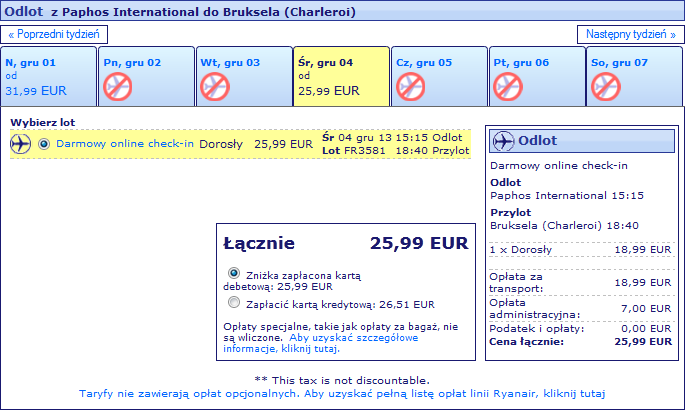This screenshot has width=685, height=412.
Task: Open the N, gru 01 date tab
Action: (48, 76)
